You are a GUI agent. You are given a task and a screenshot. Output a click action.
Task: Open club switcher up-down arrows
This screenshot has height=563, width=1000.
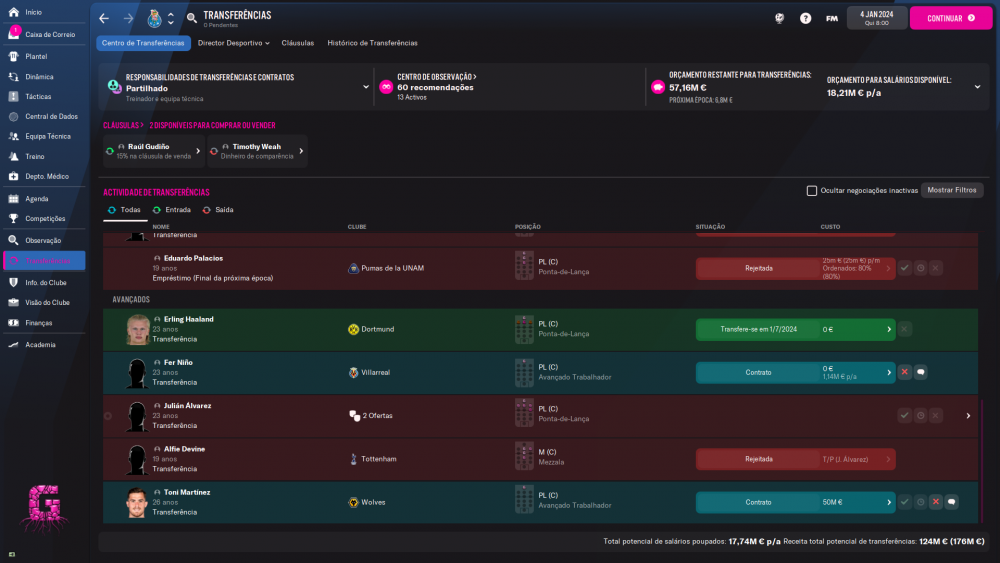point(170,18)
